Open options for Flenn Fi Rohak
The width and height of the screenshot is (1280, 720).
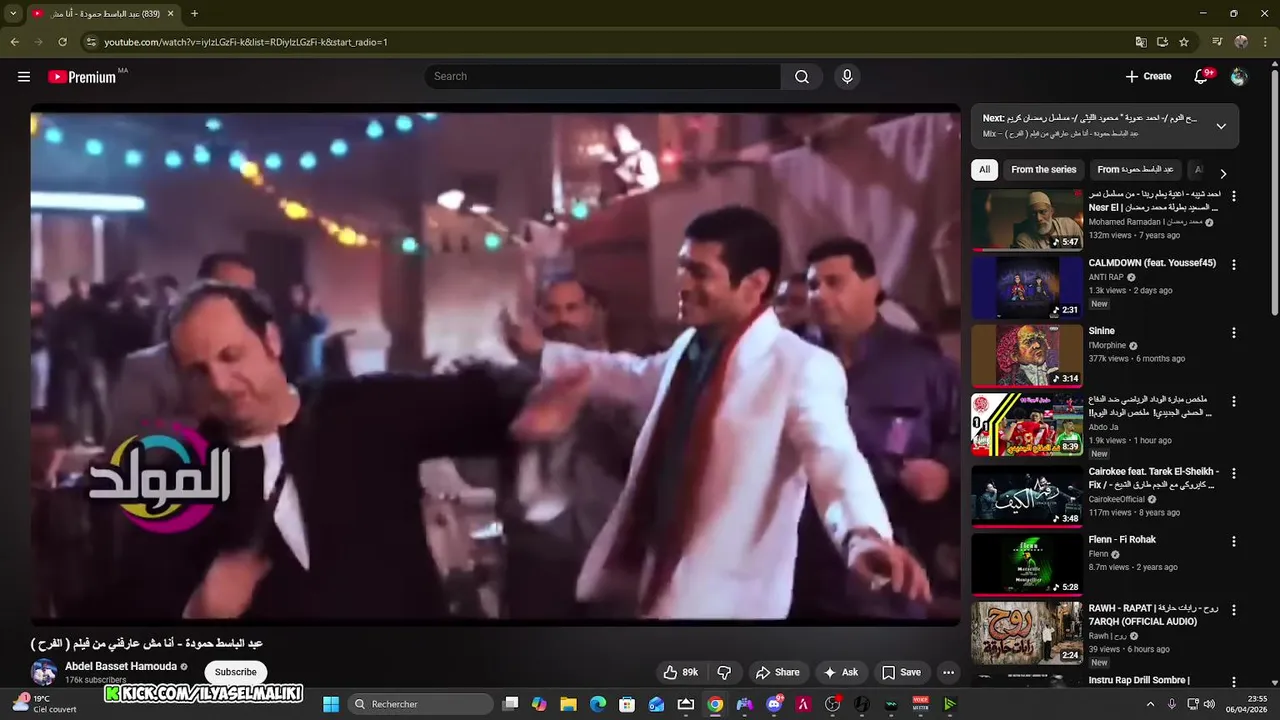(1234, 541)
